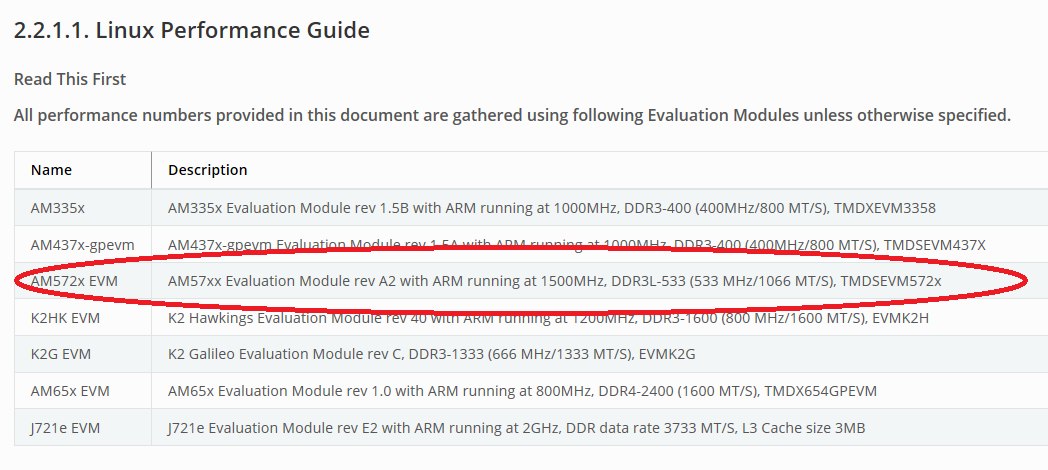Click the AM65x Evaluation Module rev 1.0 description

(522, 391)
